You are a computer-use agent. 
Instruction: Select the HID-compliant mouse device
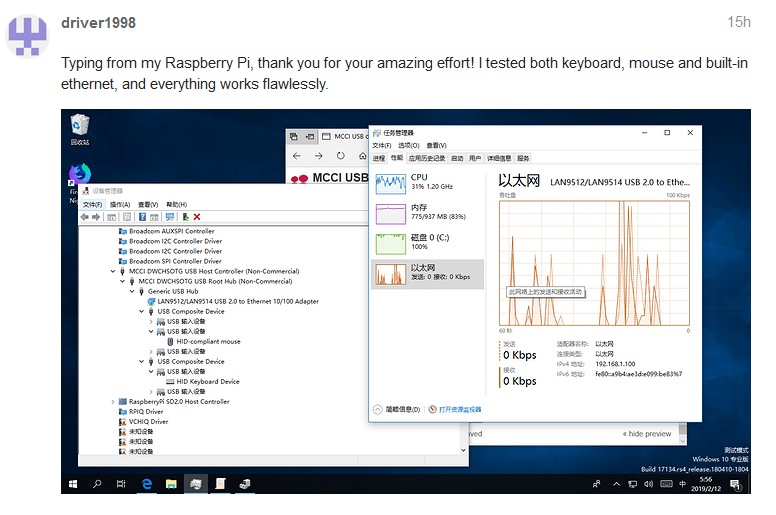coord(203,341)
